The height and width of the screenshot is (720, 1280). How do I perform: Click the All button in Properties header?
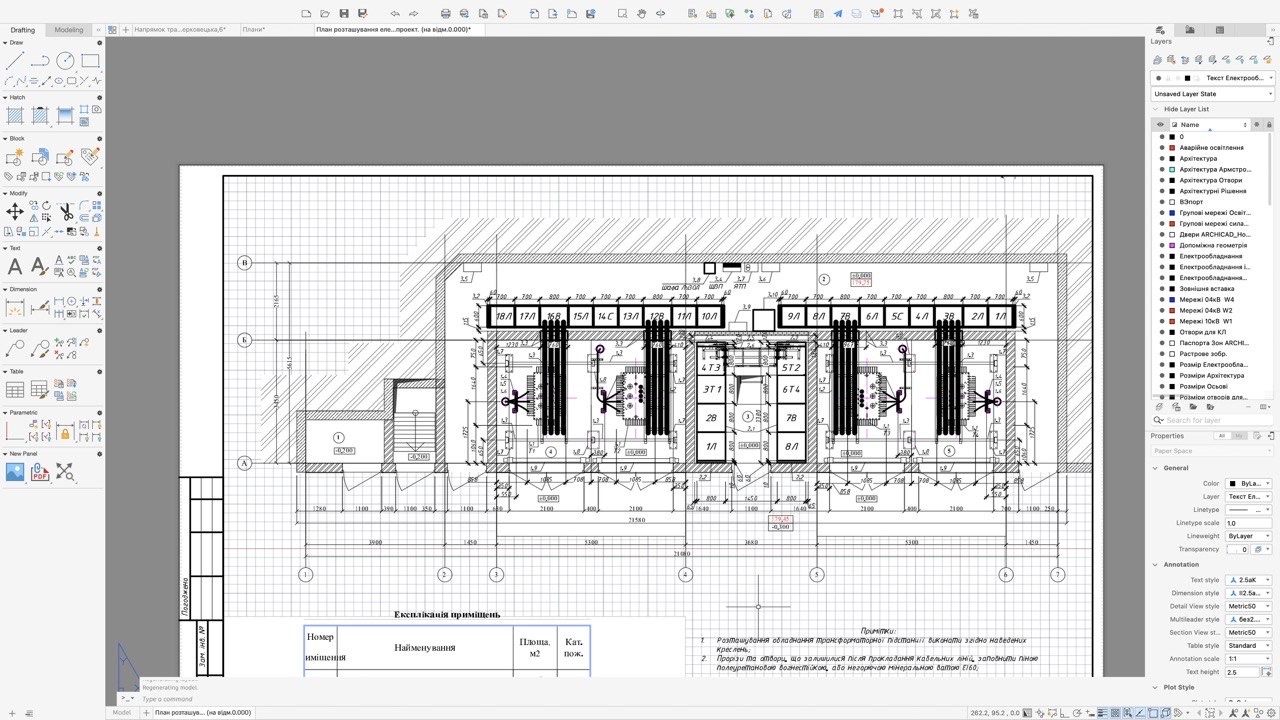[x=1224, y=436]
